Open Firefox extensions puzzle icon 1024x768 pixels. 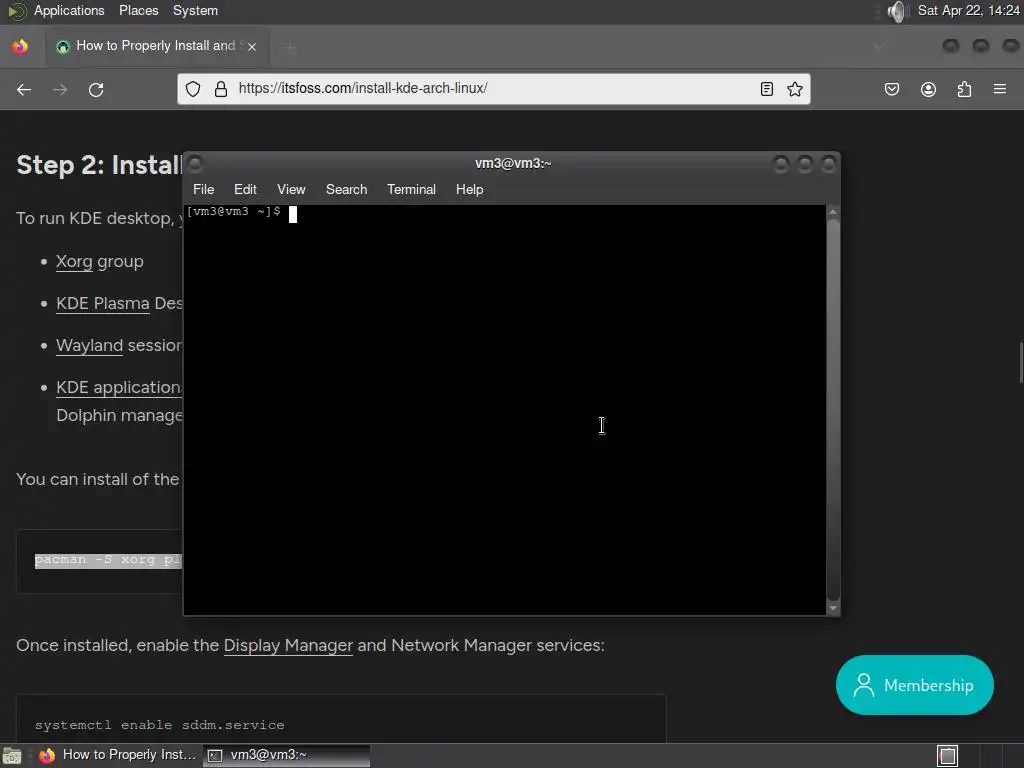[964, 89]
